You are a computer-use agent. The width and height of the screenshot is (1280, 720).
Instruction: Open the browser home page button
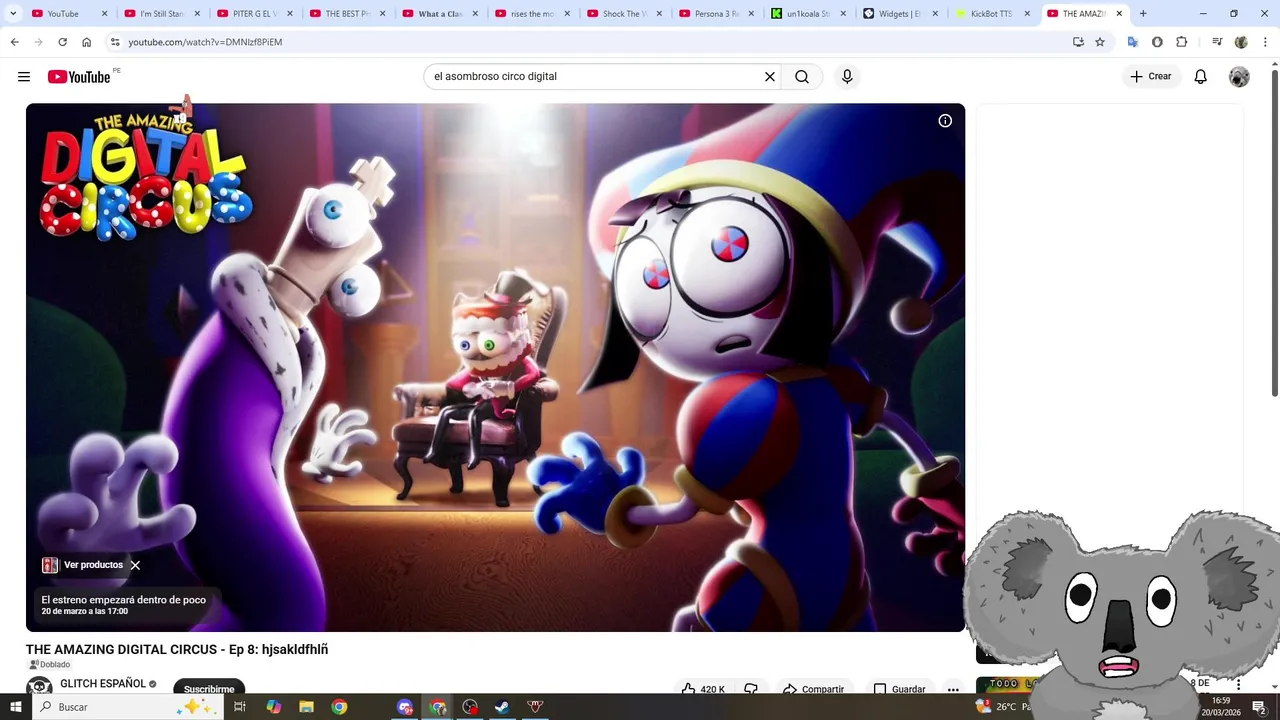pyautogui.click(x=87, y=42)
